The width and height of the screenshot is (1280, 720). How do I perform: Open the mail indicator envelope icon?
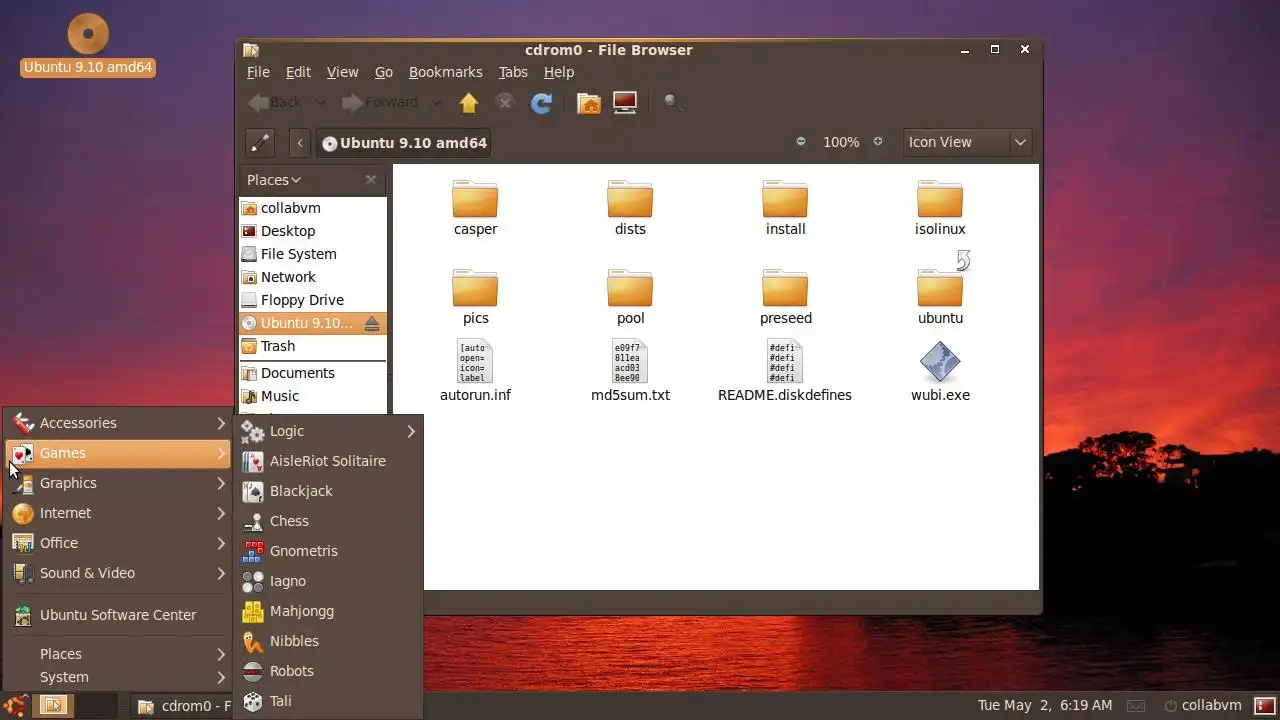[1135, 706]
